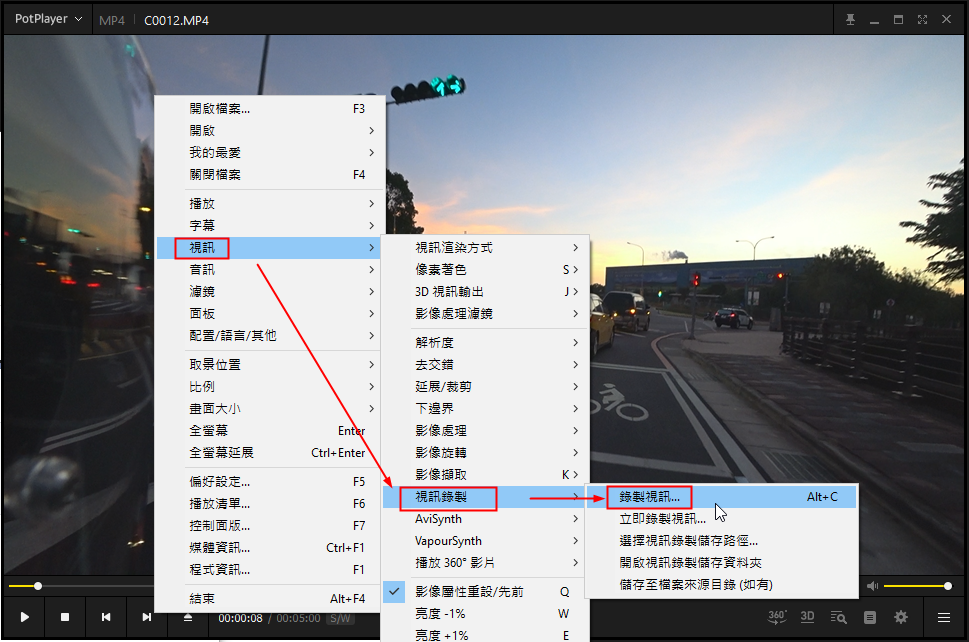
Task: Click the seek bar playback position handle
Action: point(38,586)
